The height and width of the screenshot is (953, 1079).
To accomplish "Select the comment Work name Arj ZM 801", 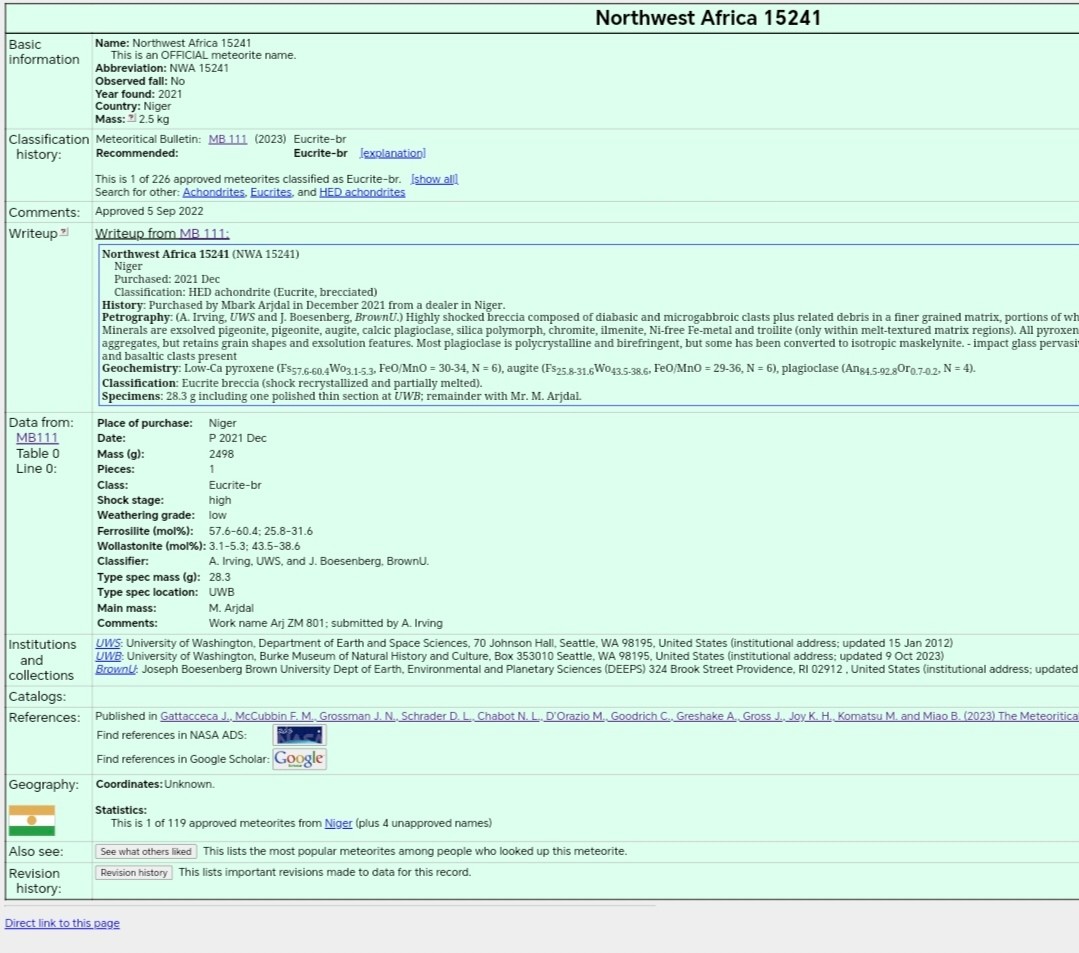I will [266, 623].
